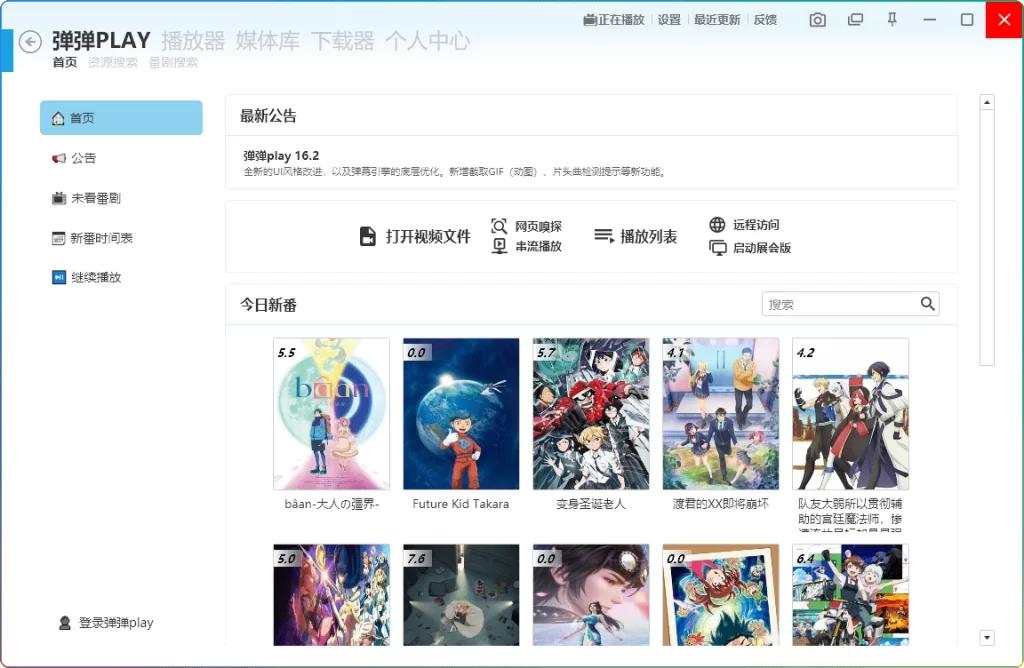The width and height of the screenshot is (1024, 668).
Task: Open the 设置 settings page
Action: coord(668,19)
